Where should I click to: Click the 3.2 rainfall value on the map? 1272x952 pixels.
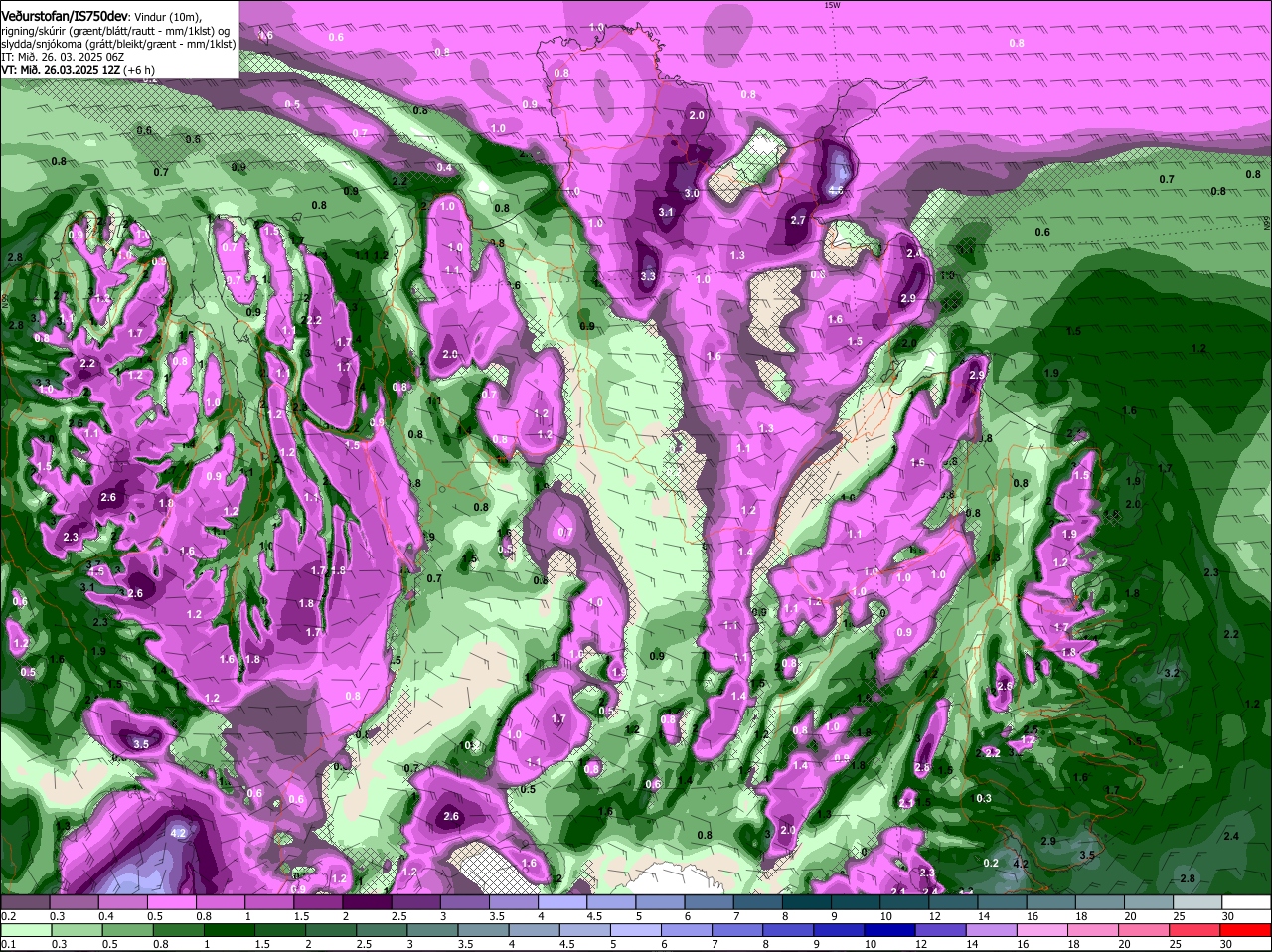[1171, 674]
